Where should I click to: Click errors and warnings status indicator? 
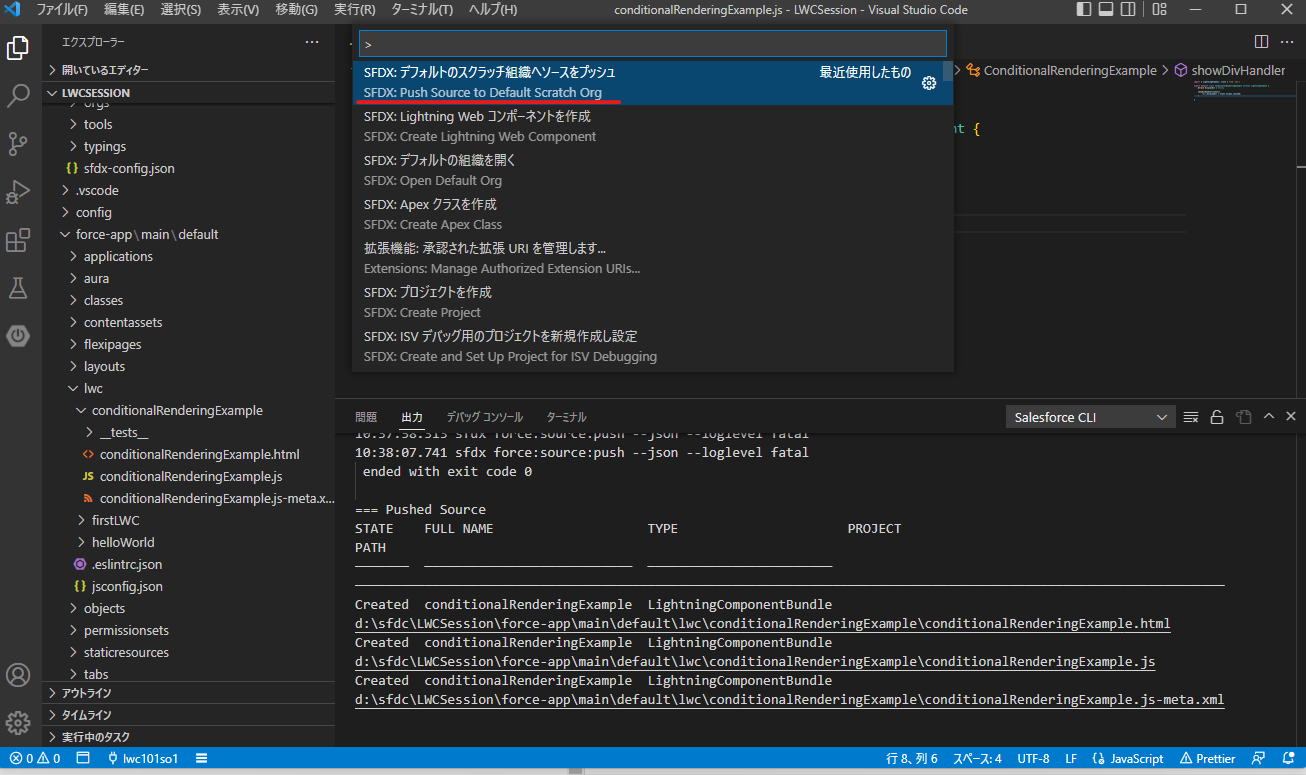35,759
